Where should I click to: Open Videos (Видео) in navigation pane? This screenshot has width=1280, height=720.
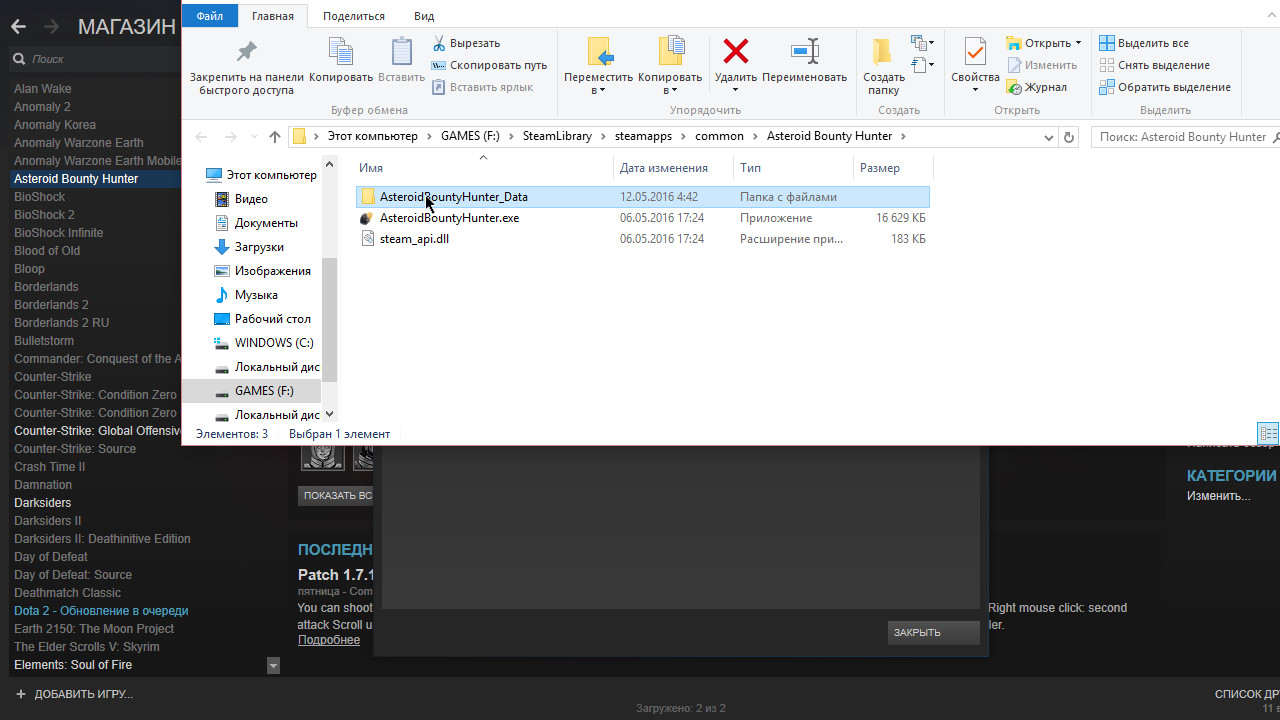(241, 199)
